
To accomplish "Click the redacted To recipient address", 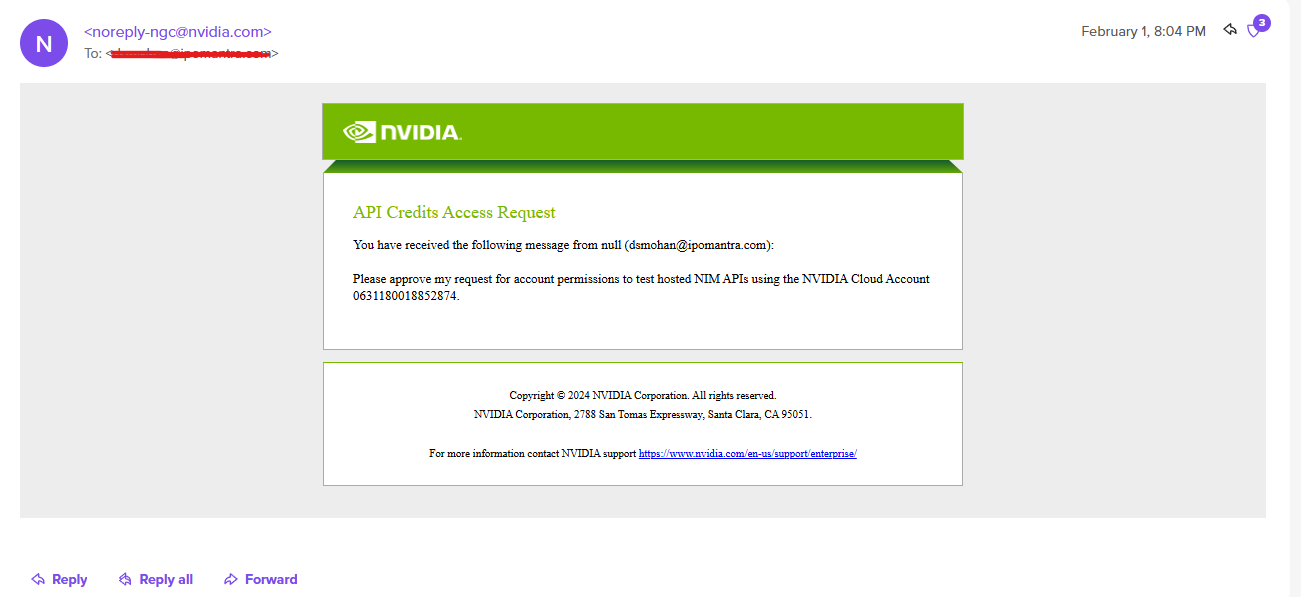I will coord(192,53).
